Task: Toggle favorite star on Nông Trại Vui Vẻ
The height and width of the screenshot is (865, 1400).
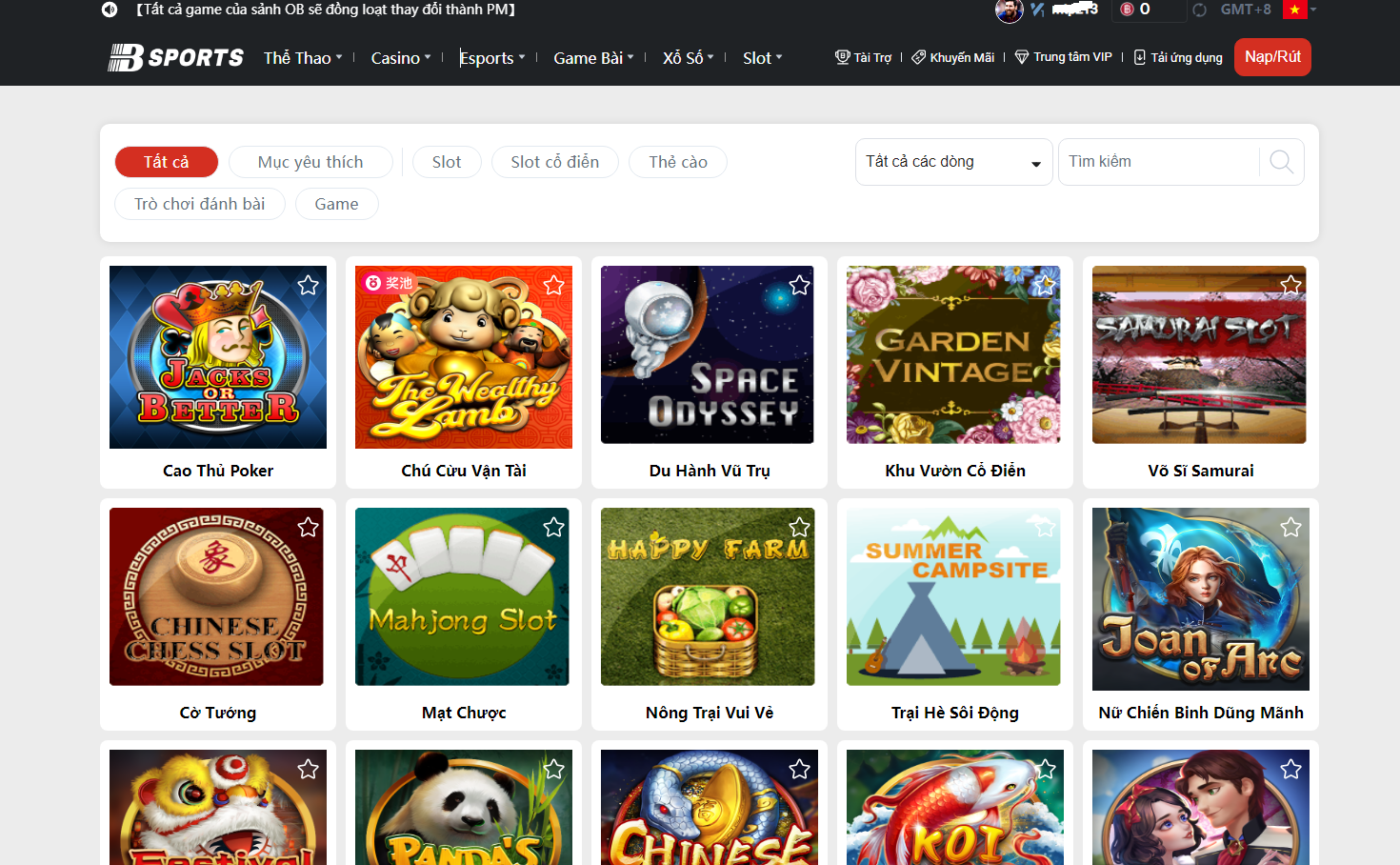Action: click(799, 527)
